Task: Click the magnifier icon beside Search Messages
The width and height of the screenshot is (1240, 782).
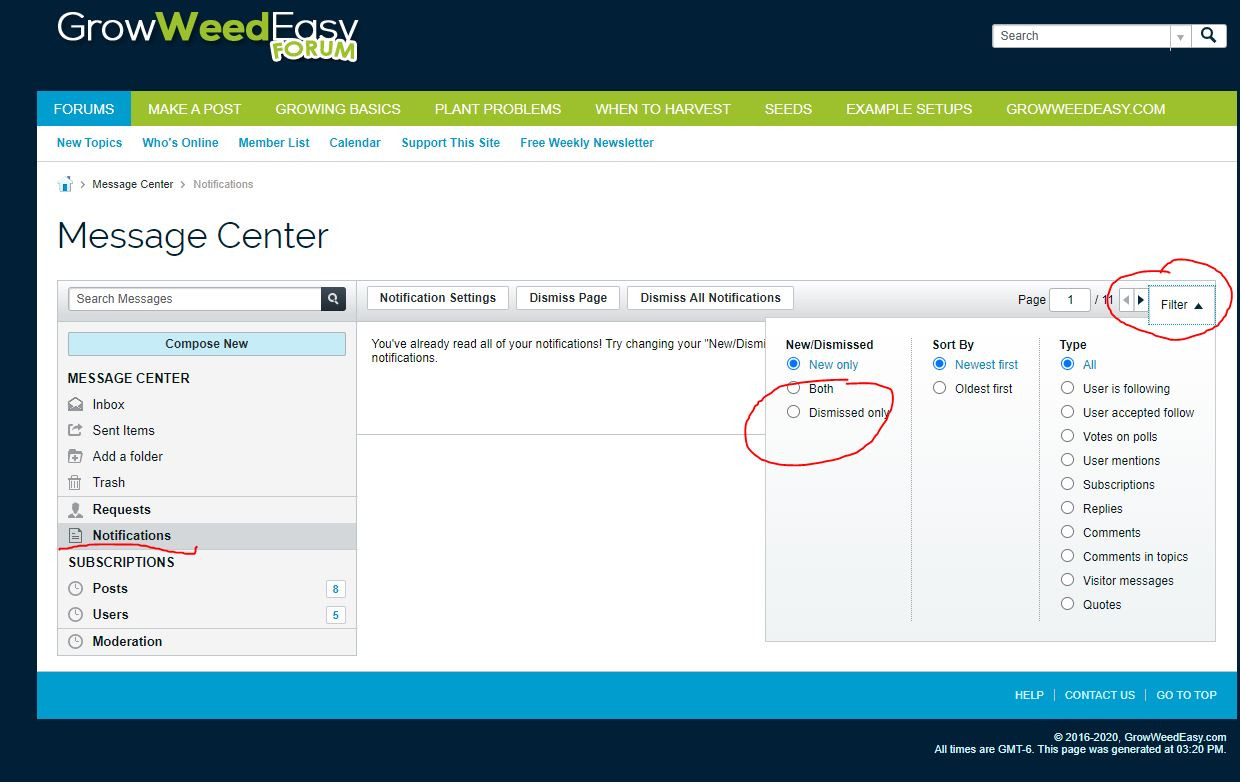Action: [333, 298]
